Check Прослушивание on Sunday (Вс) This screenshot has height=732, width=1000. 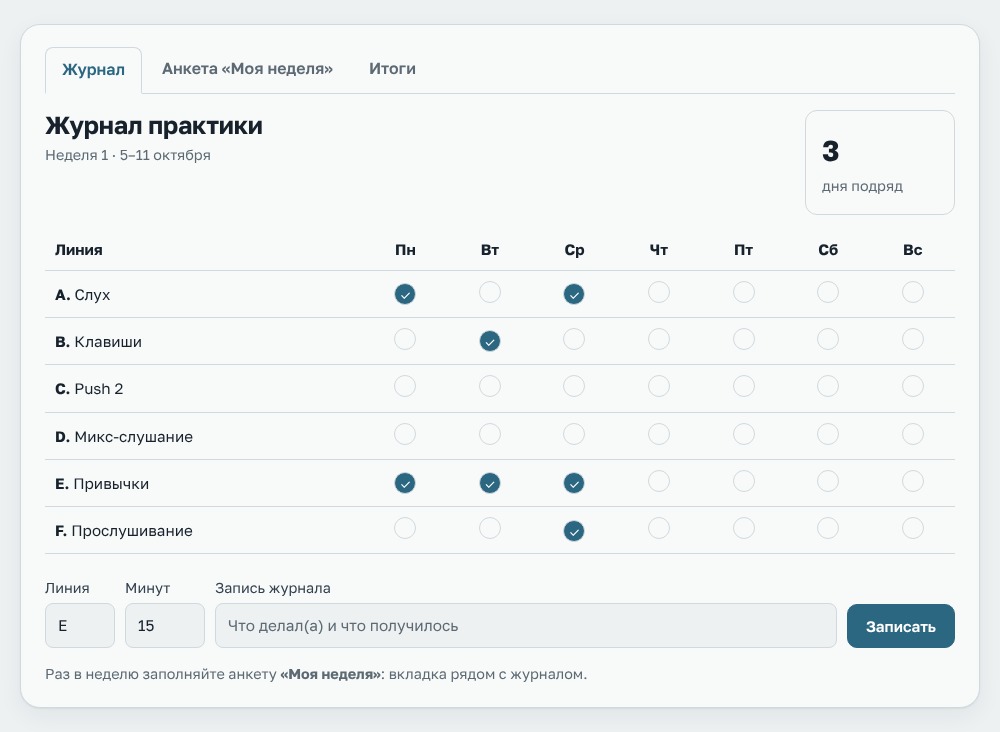coord(913,529)
